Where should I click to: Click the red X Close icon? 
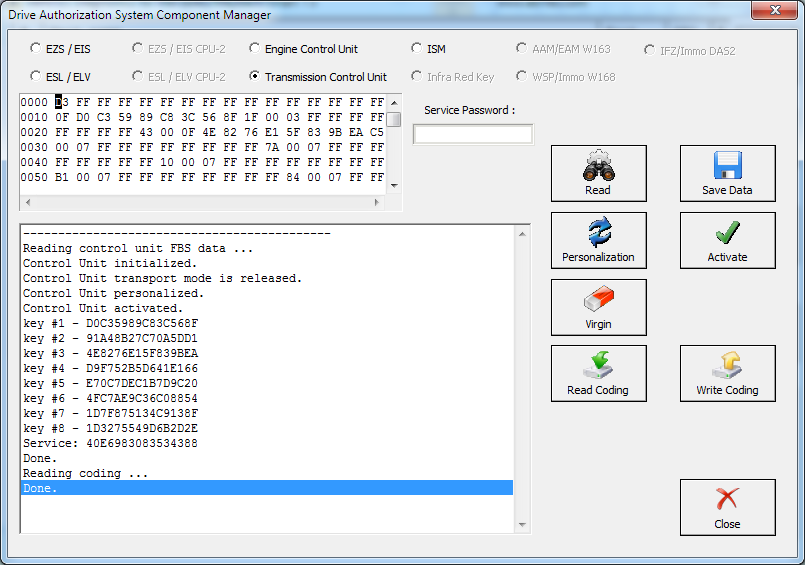coord(727,499)
